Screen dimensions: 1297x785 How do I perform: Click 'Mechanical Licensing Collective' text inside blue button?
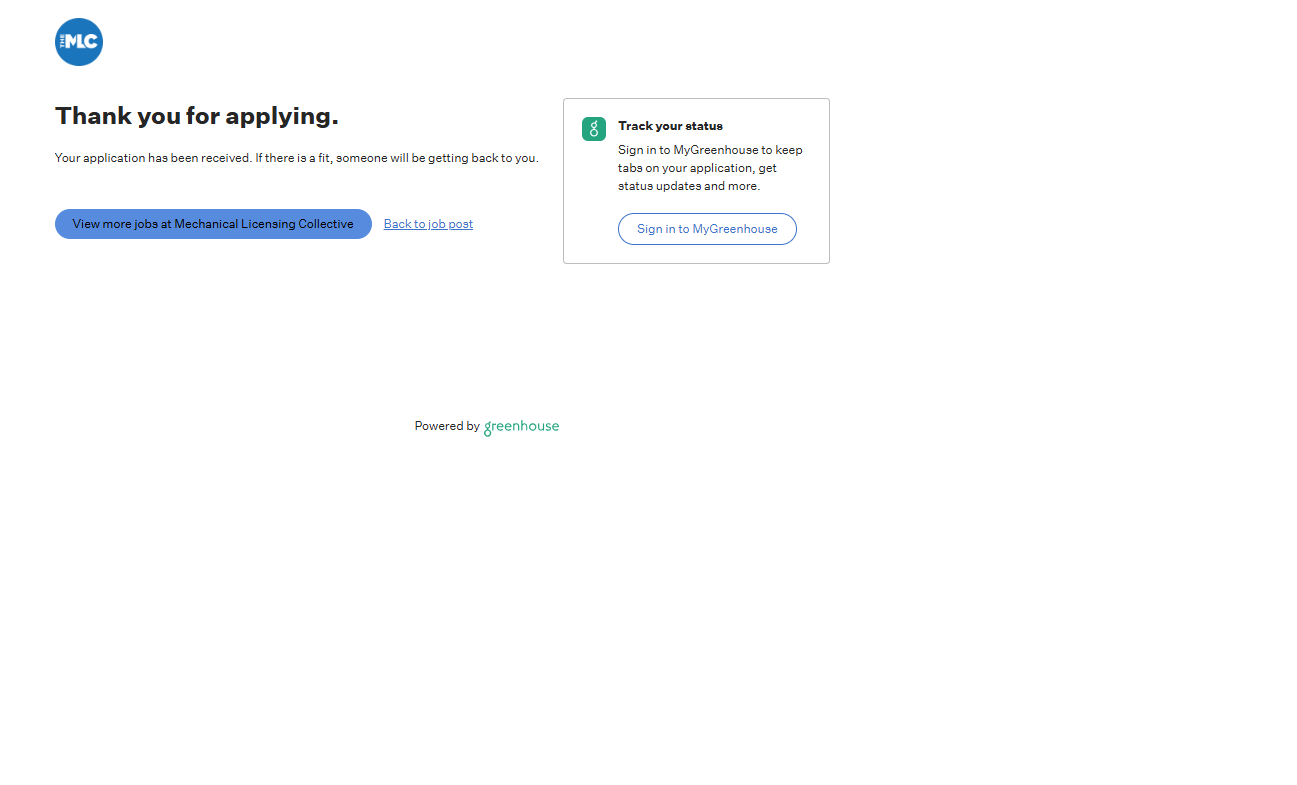point(264,224)
